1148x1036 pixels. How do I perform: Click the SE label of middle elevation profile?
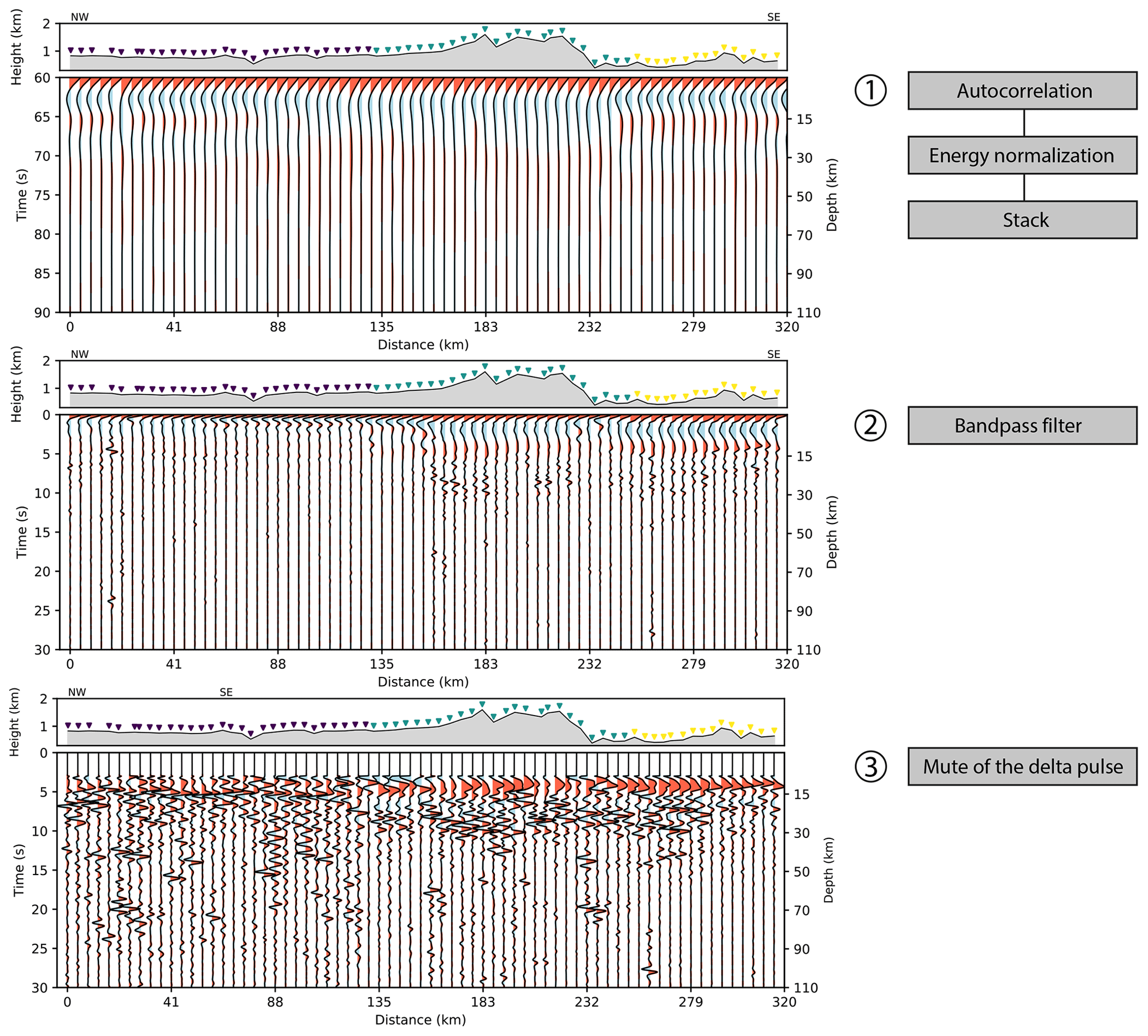pyautogui.click(x=773, y=354)
